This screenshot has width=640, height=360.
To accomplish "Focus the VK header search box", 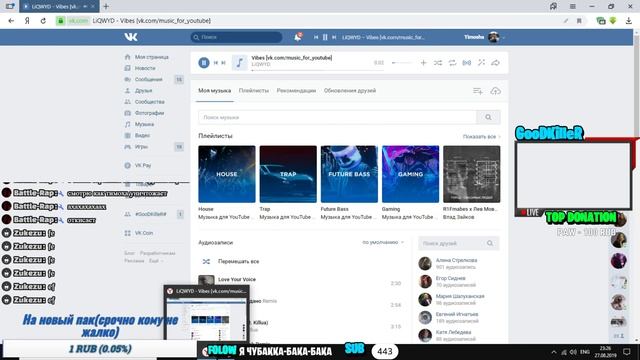I will (x=236, y=37).
